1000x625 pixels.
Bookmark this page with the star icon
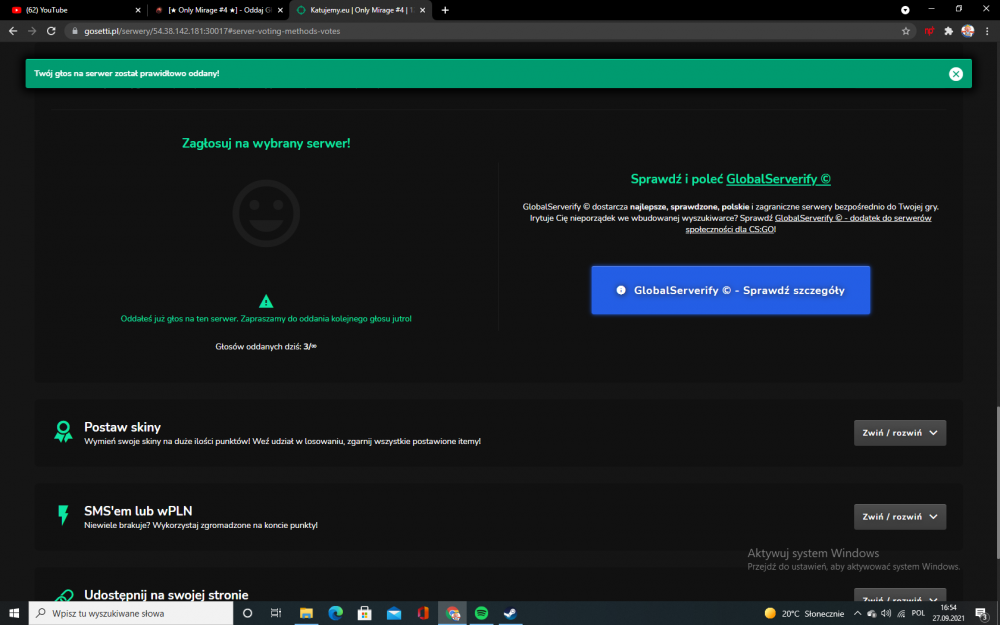tap(906, 31)
